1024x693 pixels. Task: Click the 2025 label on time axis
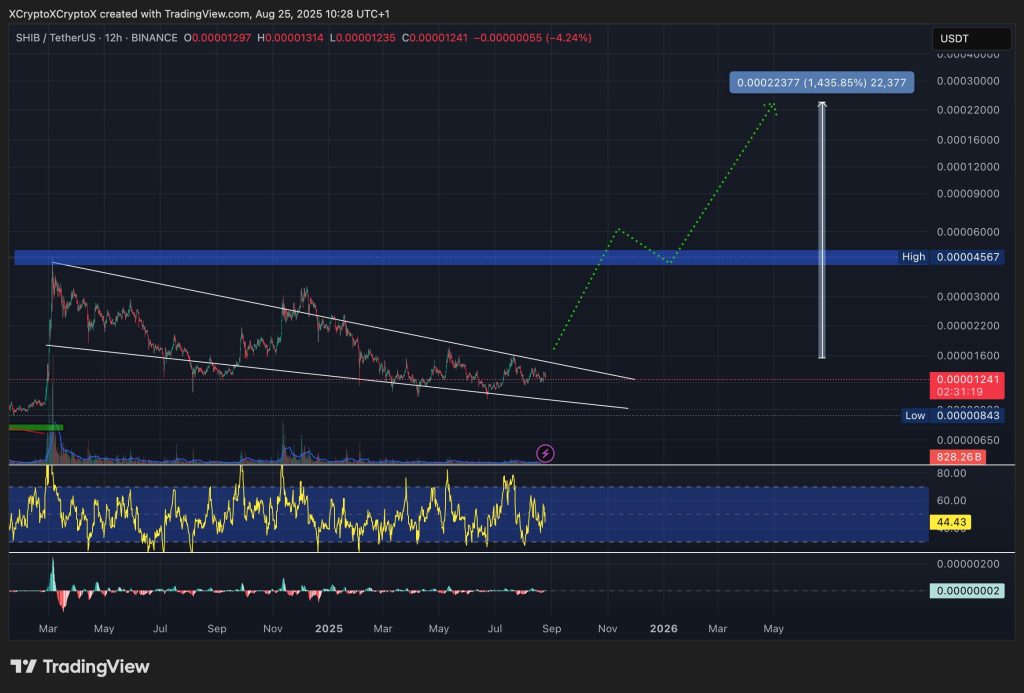(328, 629)
